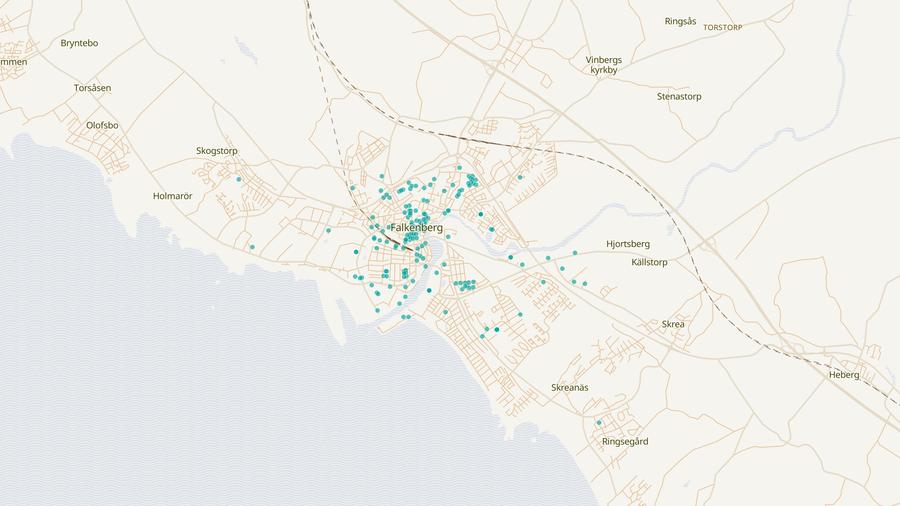
Task: Select the Torsåsen place name
Action: (92, 88)
